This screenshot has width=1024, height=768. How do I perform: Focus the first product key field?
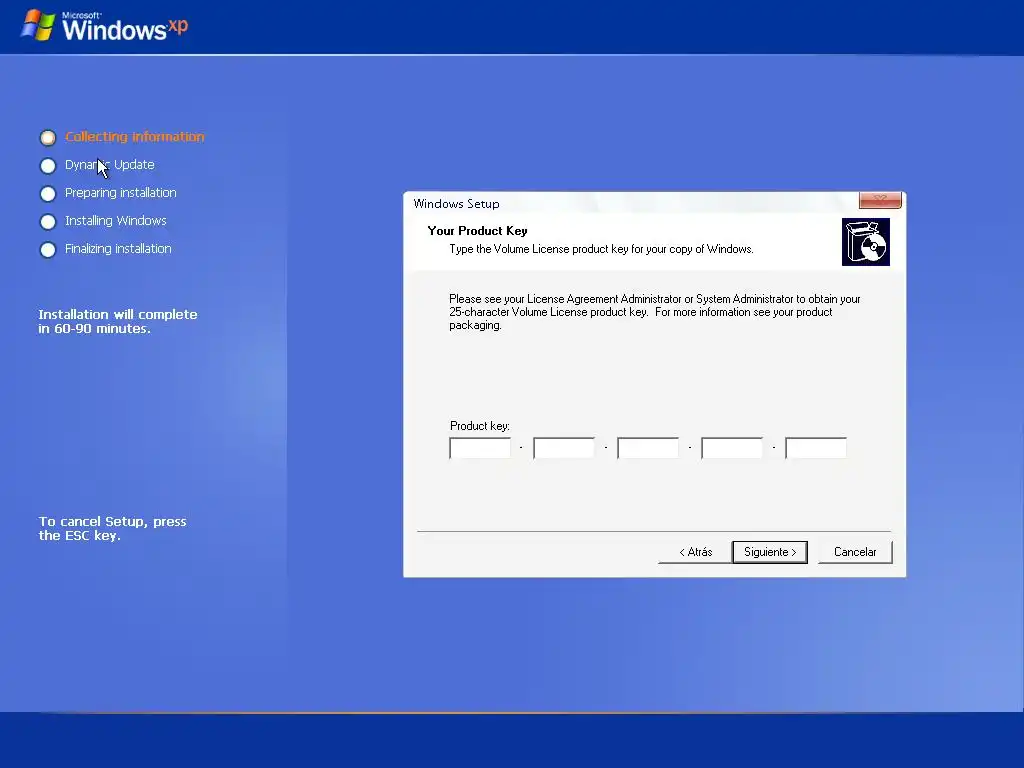pyautogui.click(x=480, y=448)
